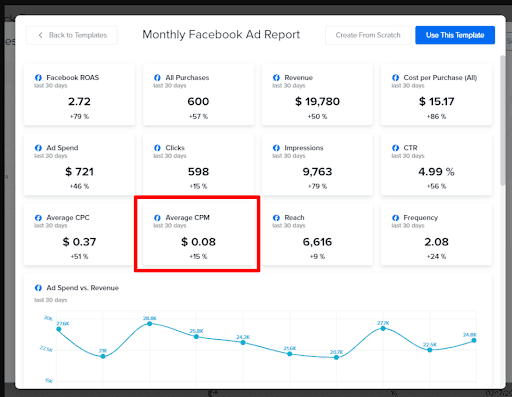This screenshot has height=397, width=512.
Task: Select the CTR value 4.99 %
Action: 436,172
